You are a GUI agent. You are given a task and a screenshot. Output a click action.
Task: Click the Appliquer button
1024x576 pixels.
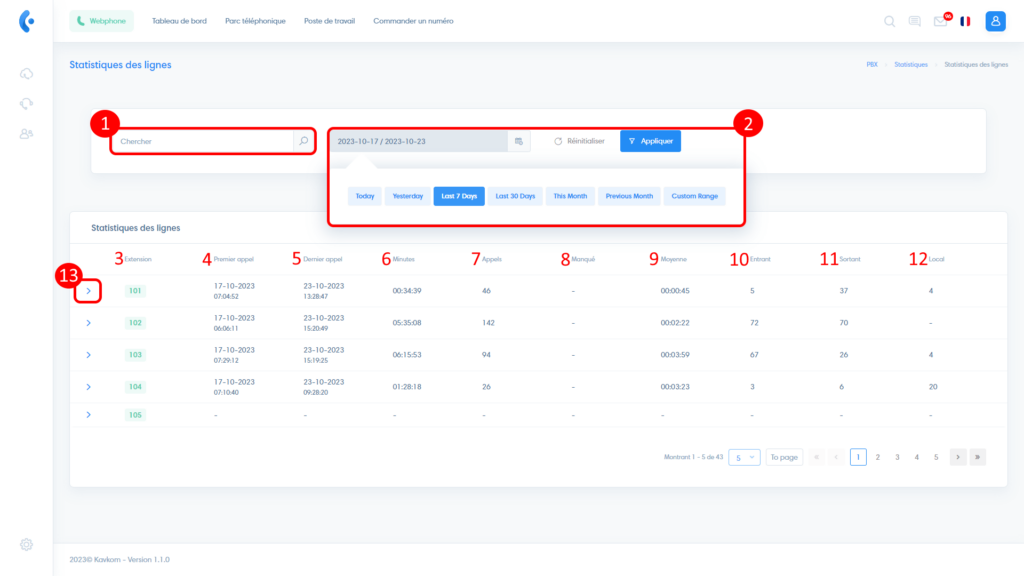coord(650,141)
